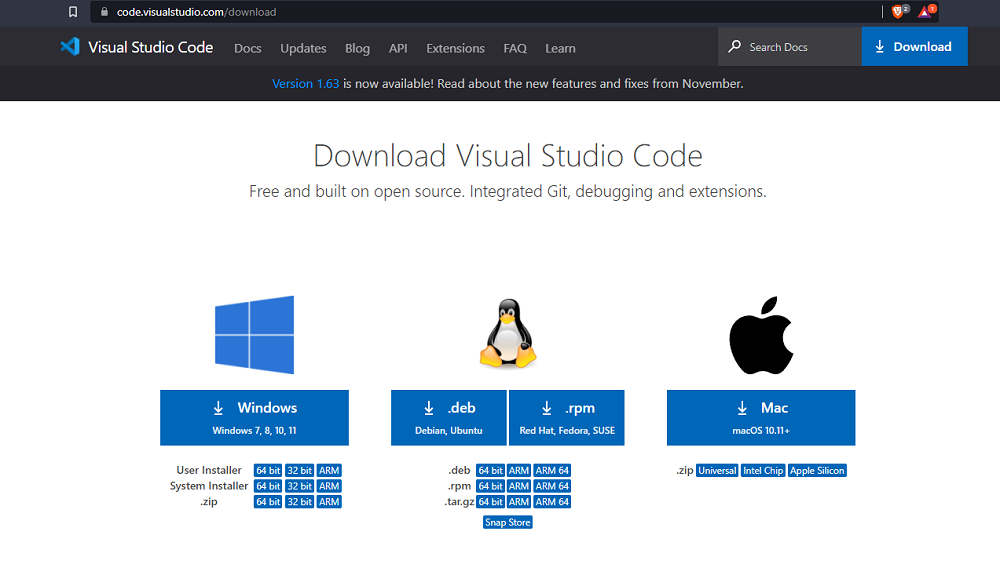Click the bookmark icon in address bar

tap(73, 12)
